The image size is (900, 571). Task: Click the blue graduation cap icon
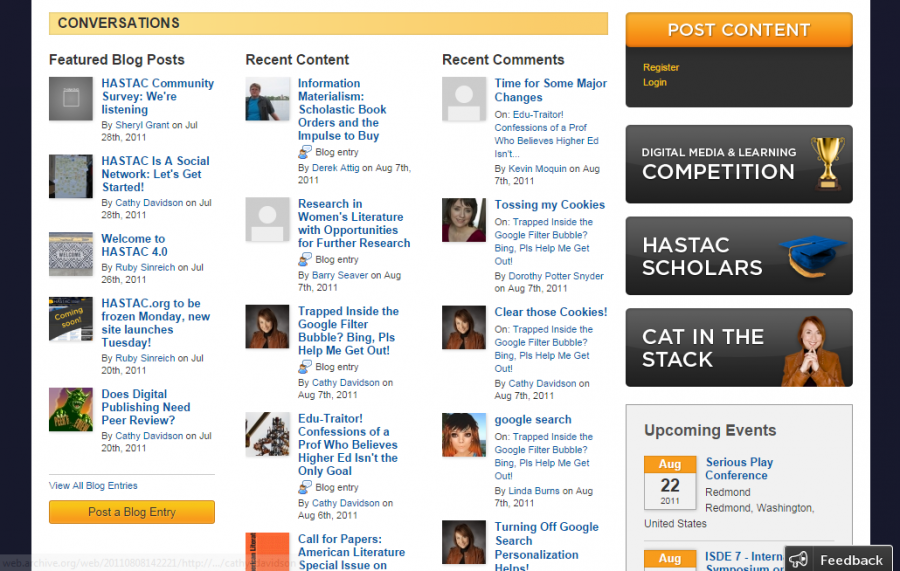(x=812, y=256)
